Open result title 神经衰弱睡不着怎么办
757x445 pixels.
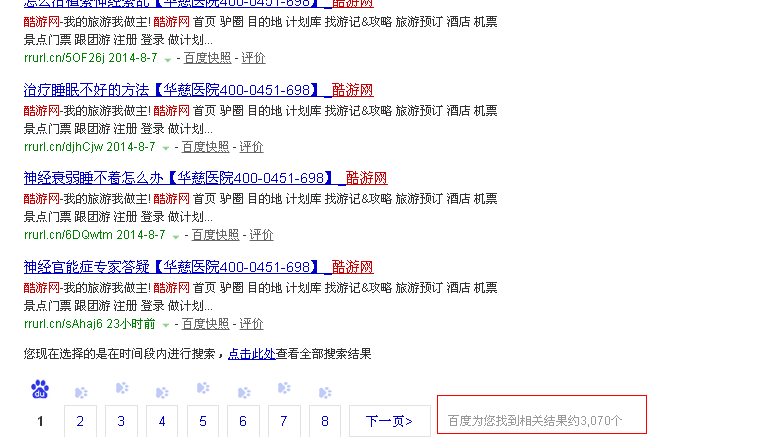tap(205, 179)
